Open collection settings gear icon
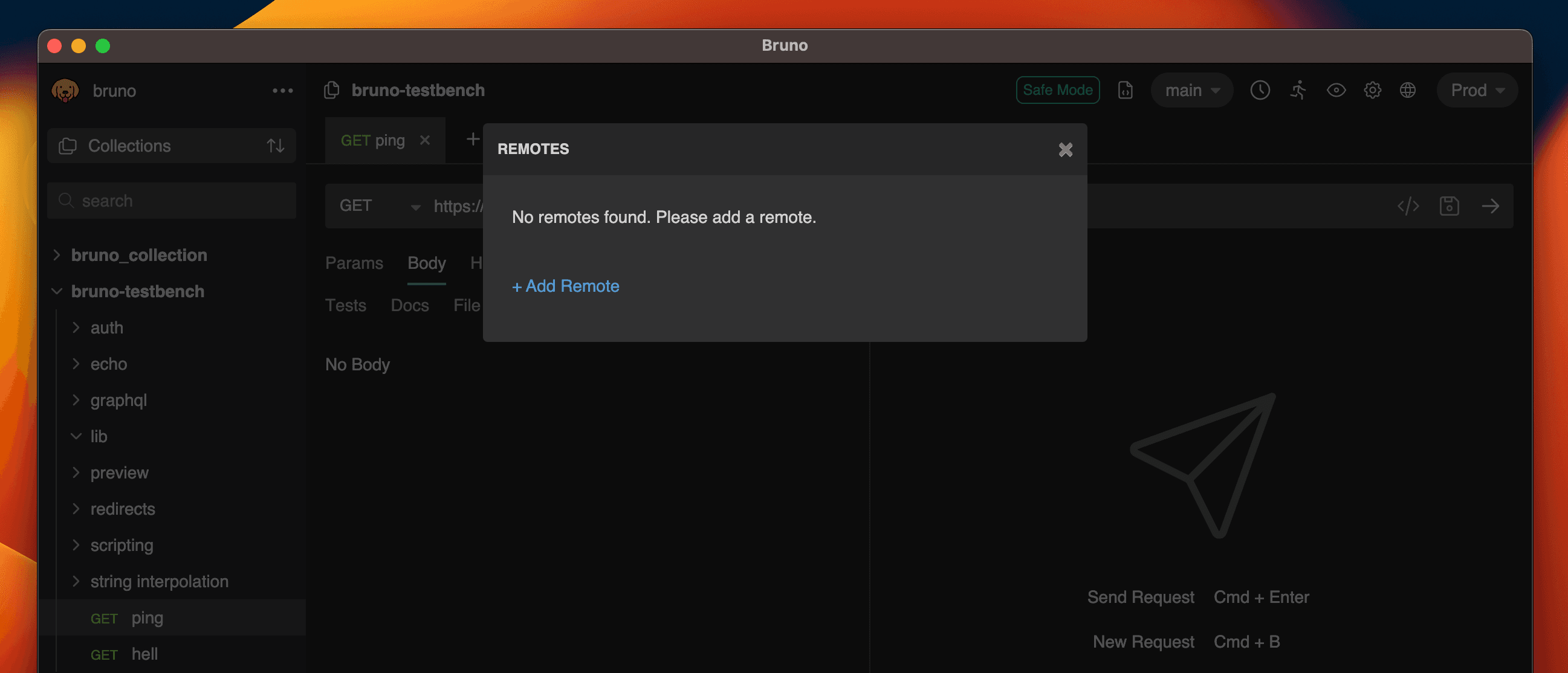The image size is (1568, 673). point(1372,90)
